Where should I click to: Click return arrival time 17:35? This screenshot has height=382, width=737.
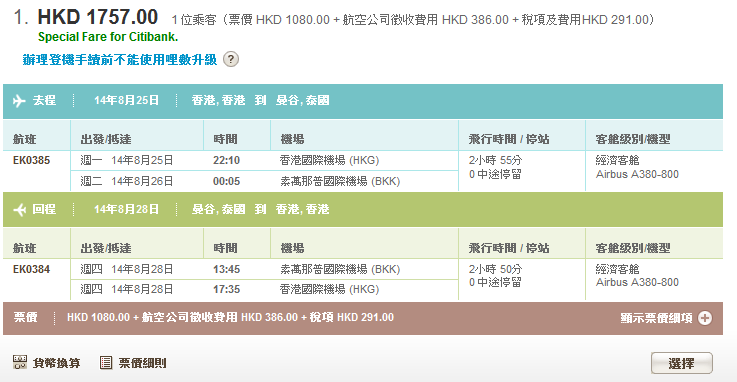click(x=227, y=289)
